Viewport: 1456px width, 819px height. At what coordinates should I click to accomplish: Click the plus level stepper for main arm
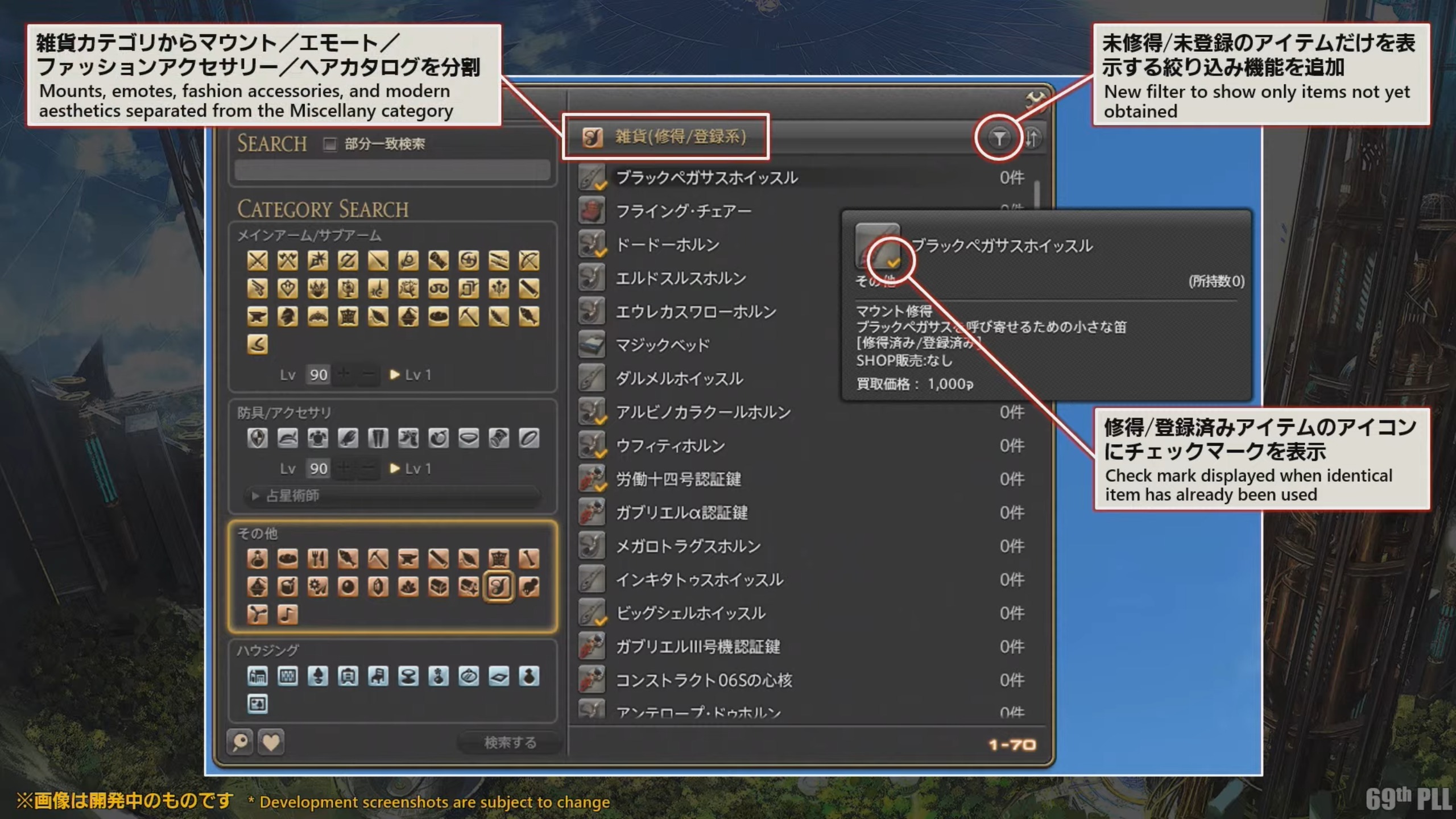coord(344,374)
